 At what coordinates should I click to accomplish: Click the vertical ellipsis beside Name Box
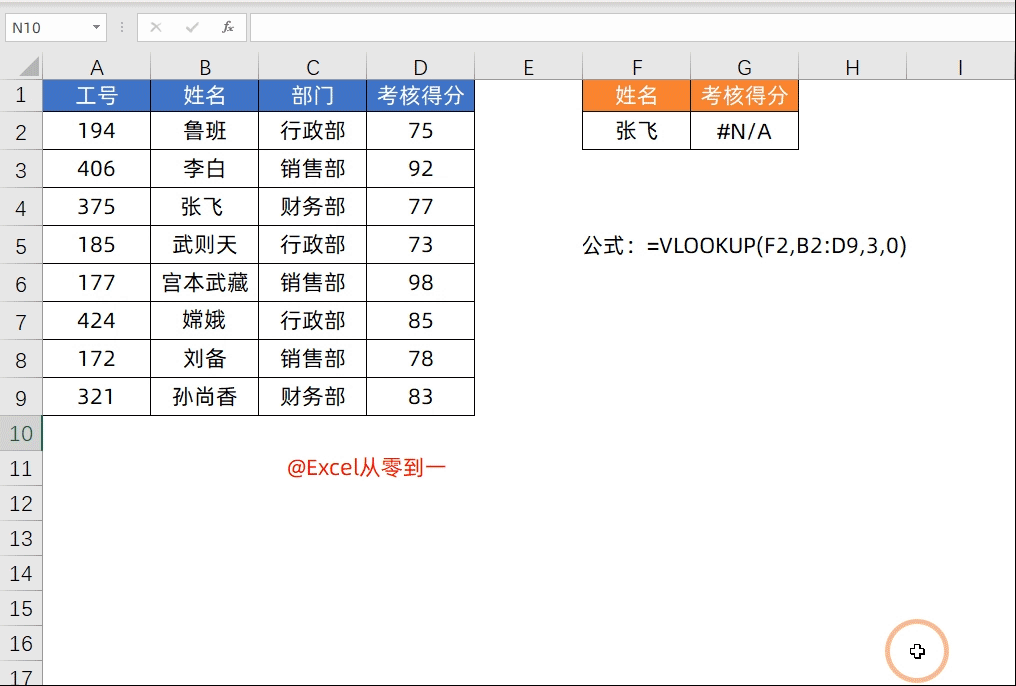tap(120, 27)
